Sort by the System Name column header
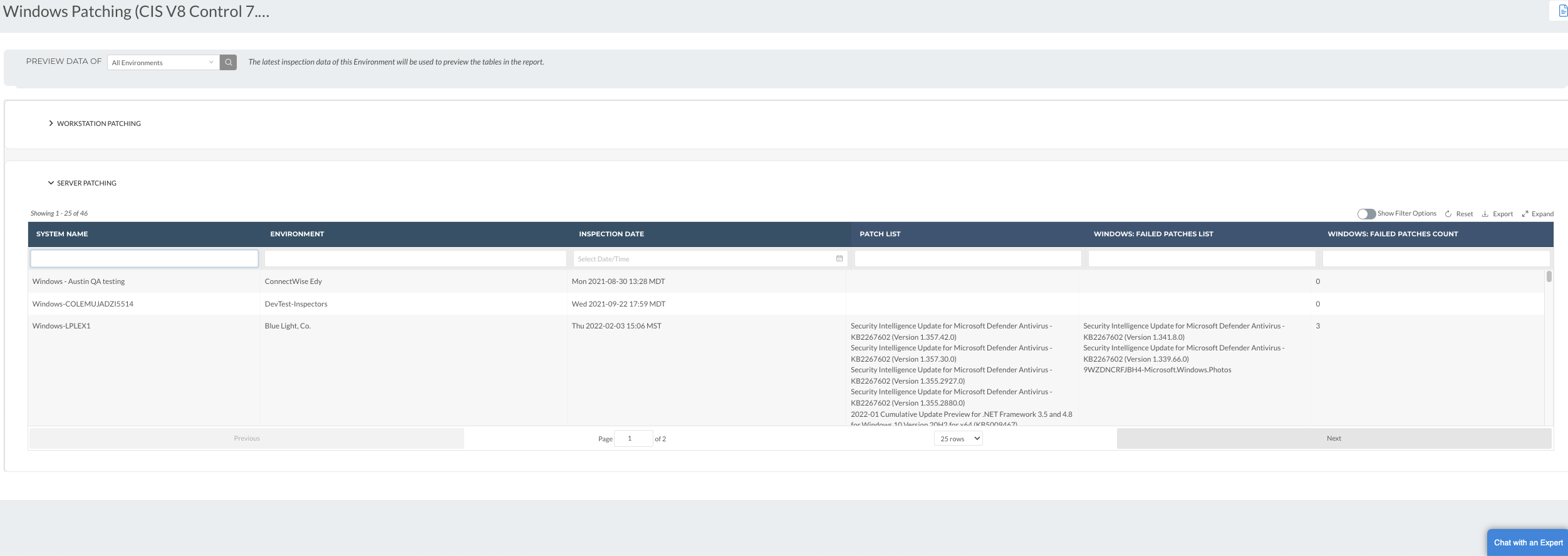The height and width of the screenshot is (556, 1568). (62, 234)
